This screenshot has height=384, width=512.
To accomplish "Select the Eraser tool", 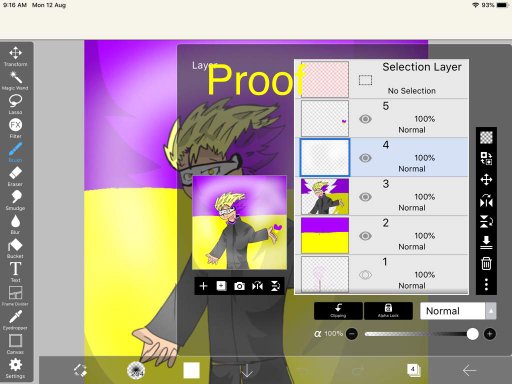I will coord(15,177).
